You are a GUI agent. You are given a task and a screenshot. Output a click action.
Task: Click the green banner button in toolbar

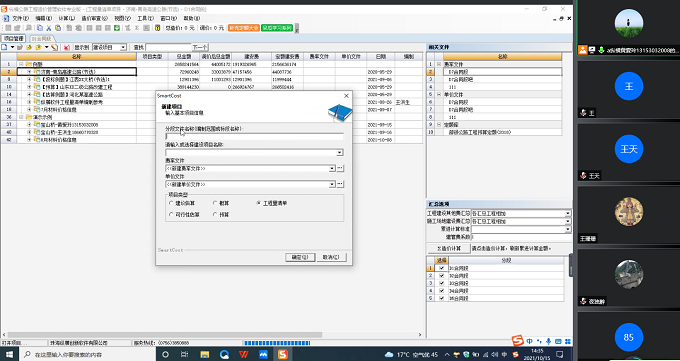(x=277, y=28)
